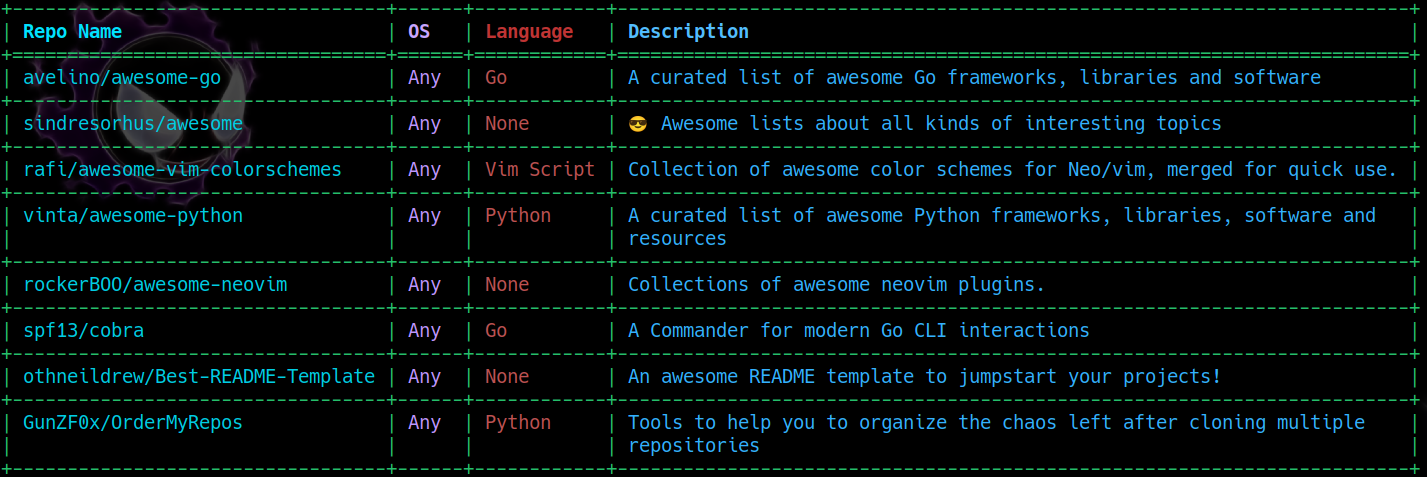Click the "Any" OS cell for spf13/cobra

point(424,330)
